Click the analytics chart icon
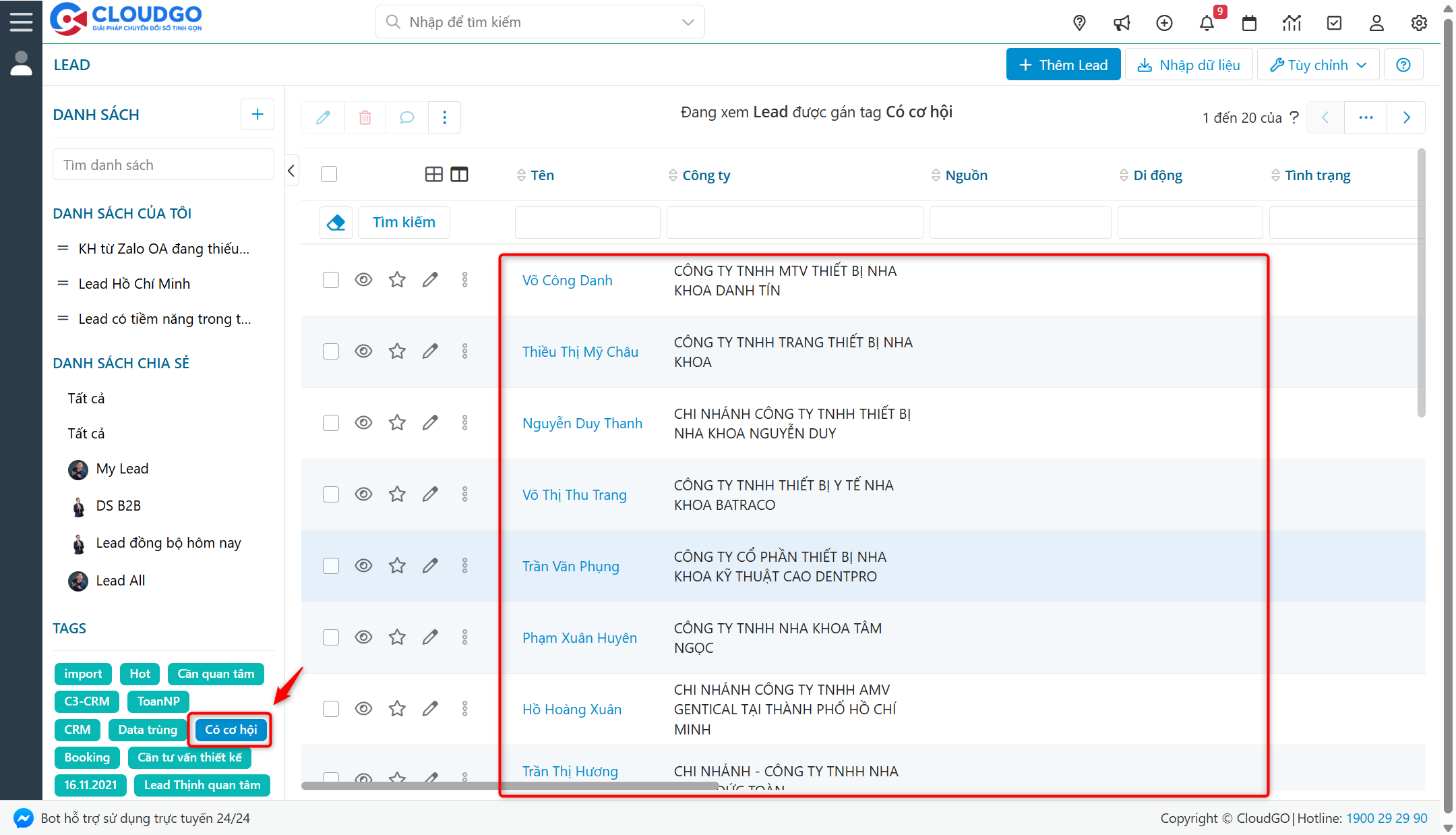Image resolution: width=1456 pixels, height=835 pixels. (x=1291, y=23)
